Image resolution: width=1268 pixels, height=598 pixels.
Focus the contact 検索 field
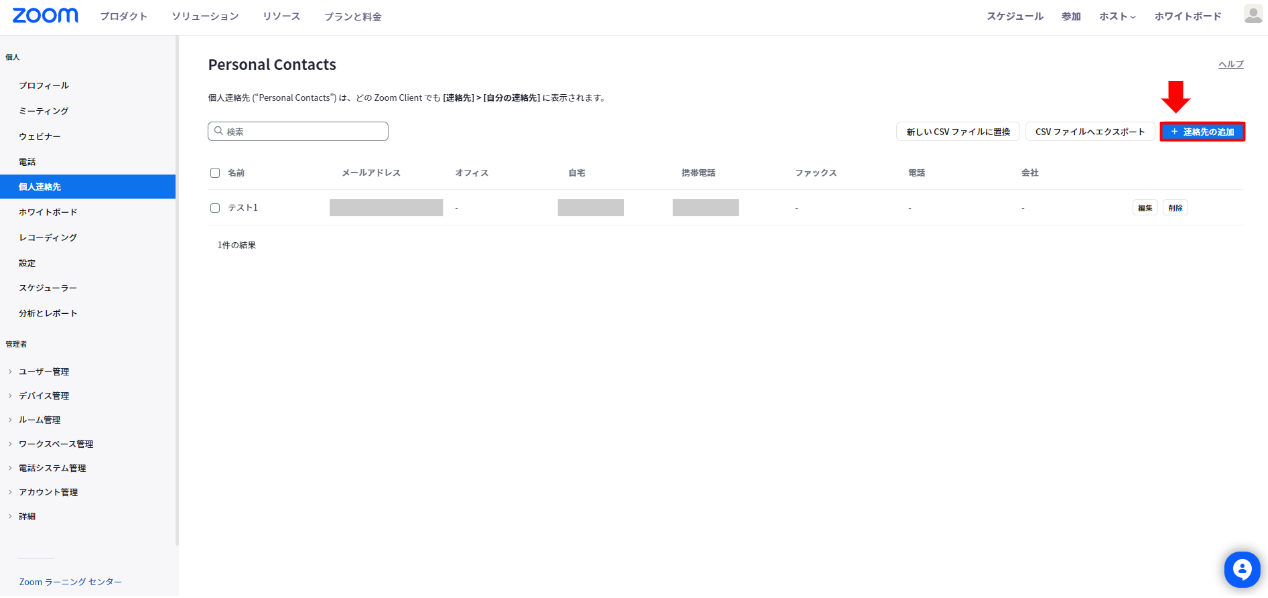(x=298, y=131)
